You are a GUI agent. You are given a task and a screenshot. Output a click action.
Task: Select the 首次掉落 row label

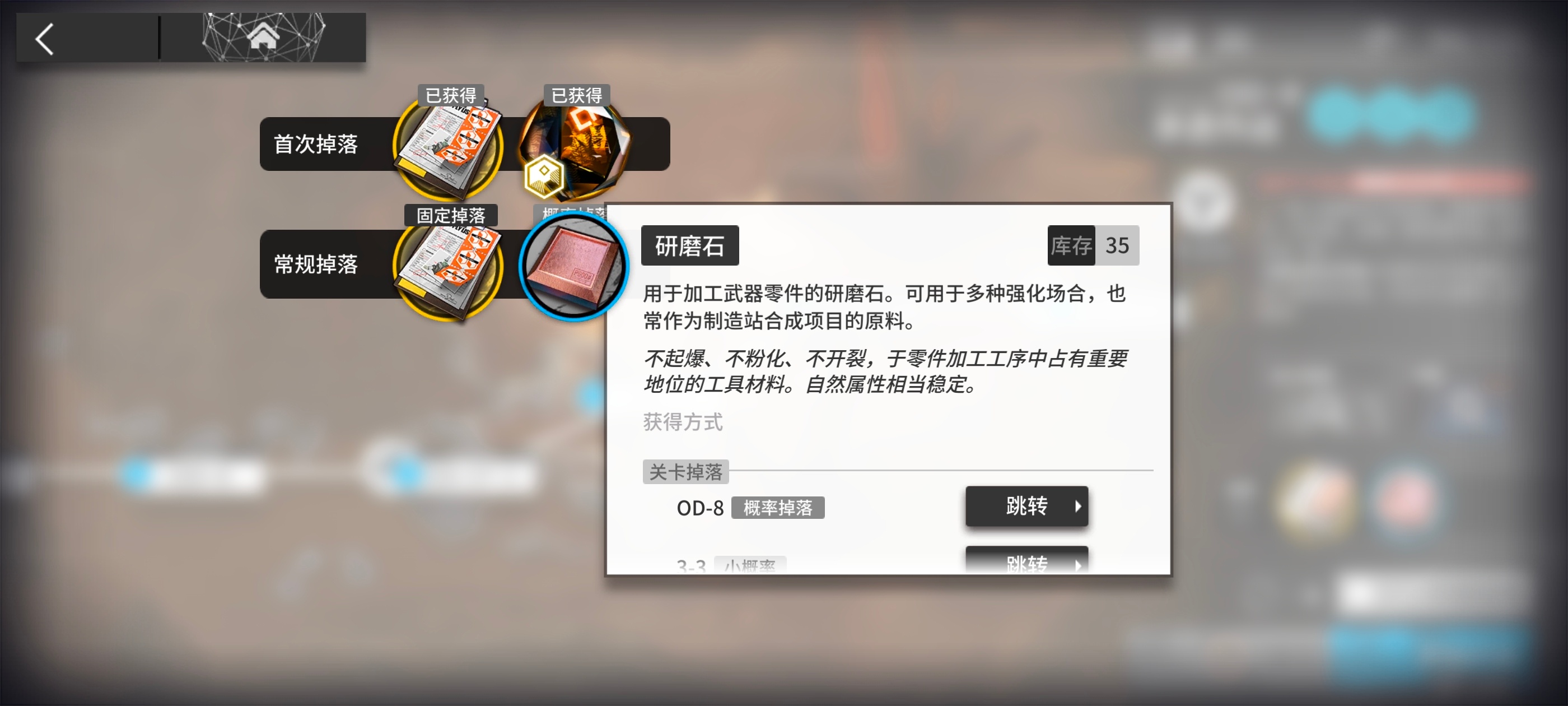pyautogui.click(x=316, y=145)
